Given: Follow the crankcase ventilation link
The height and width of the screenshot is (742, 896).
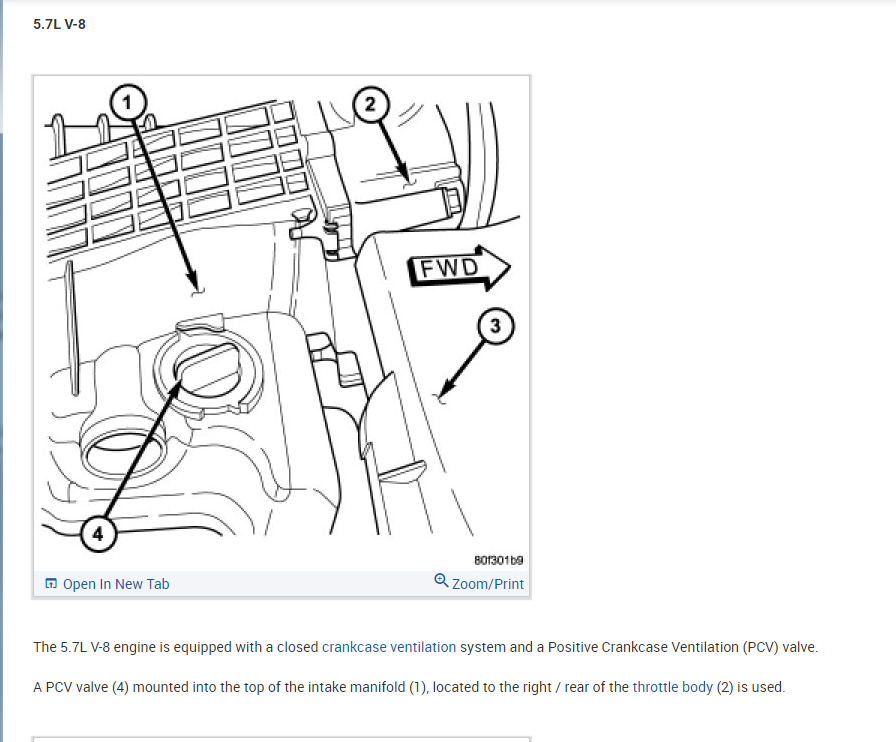Looking at the screenshot, I should [389, 647].
